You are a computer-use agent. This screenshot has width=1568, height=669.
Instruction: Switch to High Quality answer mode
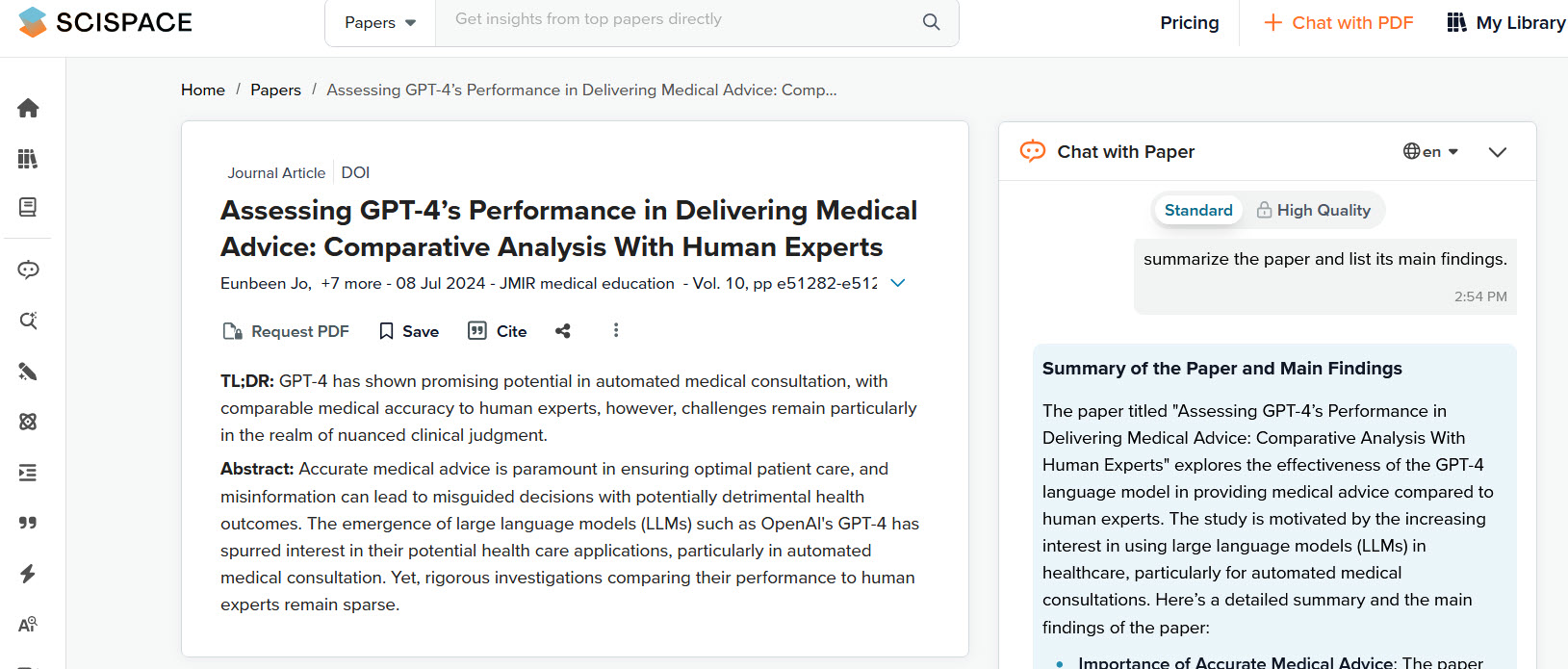1313,210
